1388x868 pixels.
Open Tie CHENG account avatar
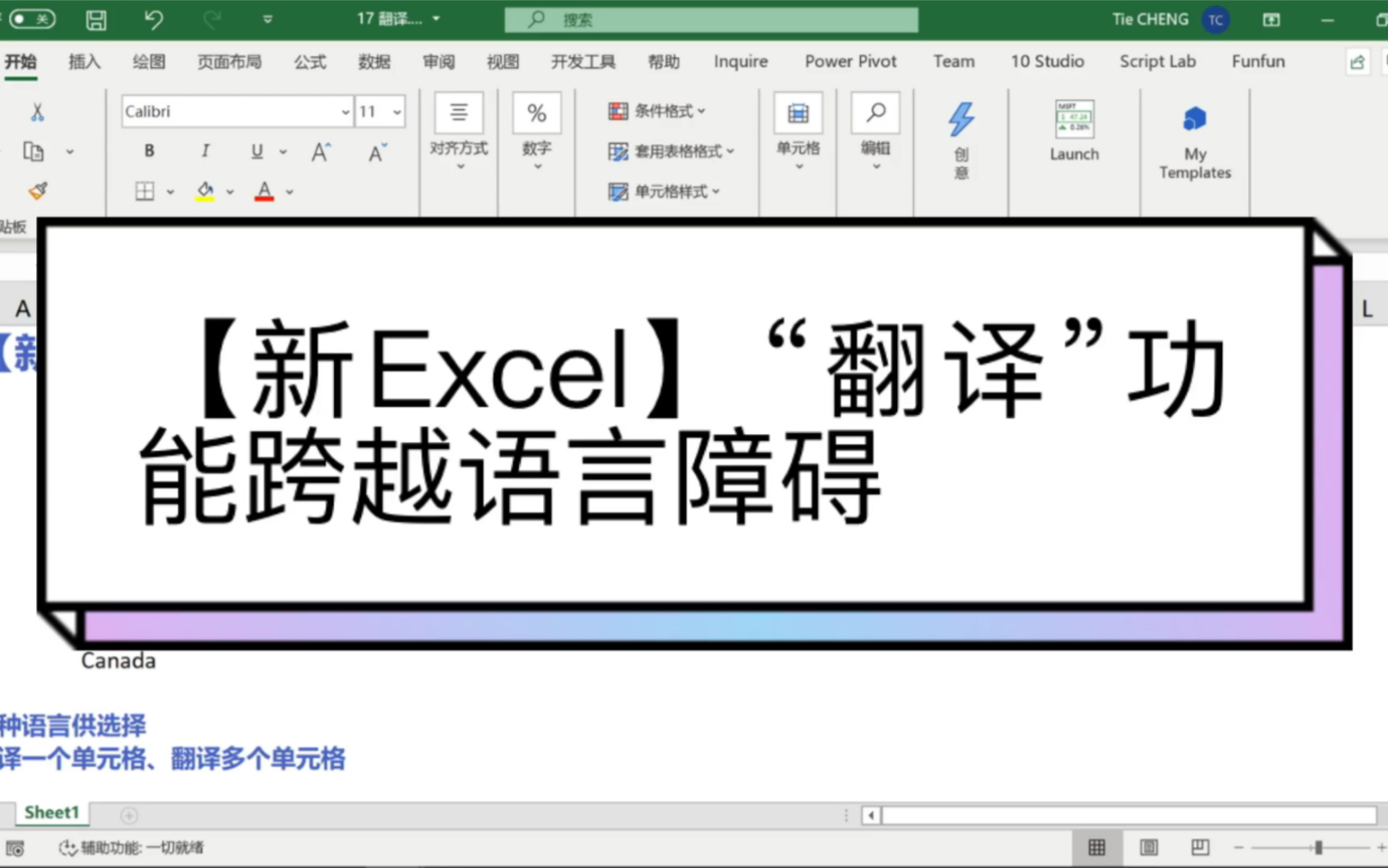click(1216, 19)
